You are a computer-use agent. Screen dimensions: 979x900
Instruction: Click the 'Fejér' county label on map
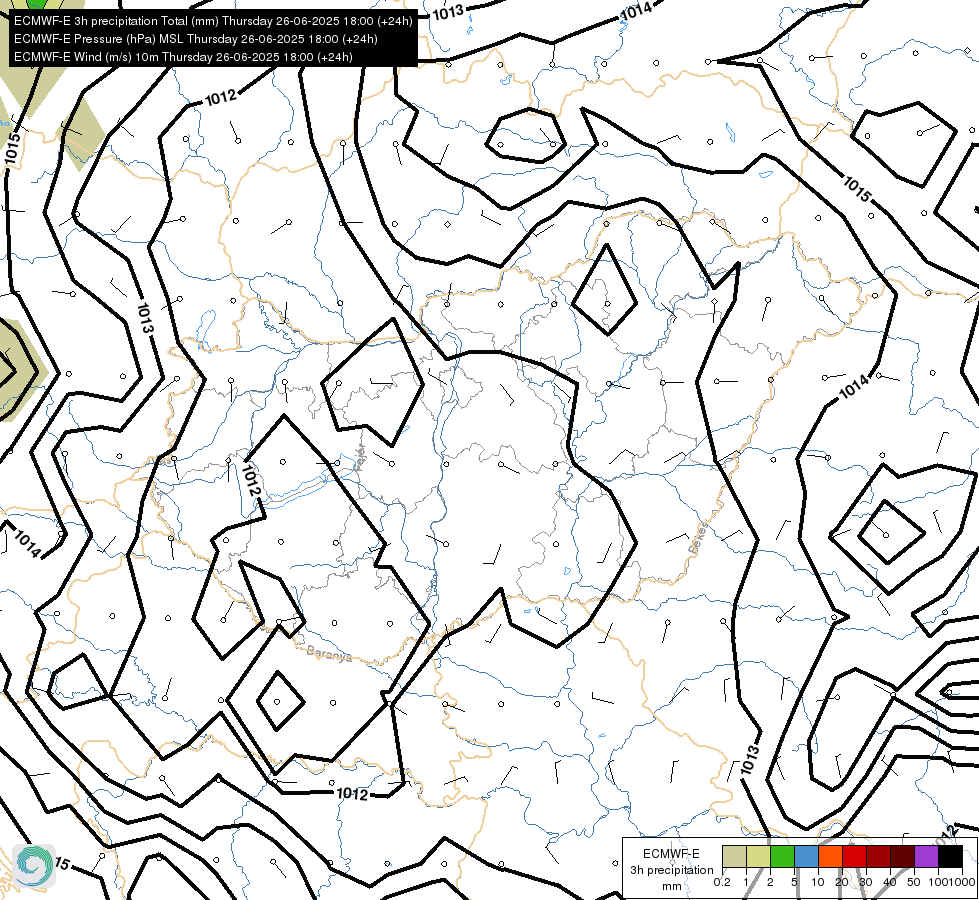pos(360,460)
